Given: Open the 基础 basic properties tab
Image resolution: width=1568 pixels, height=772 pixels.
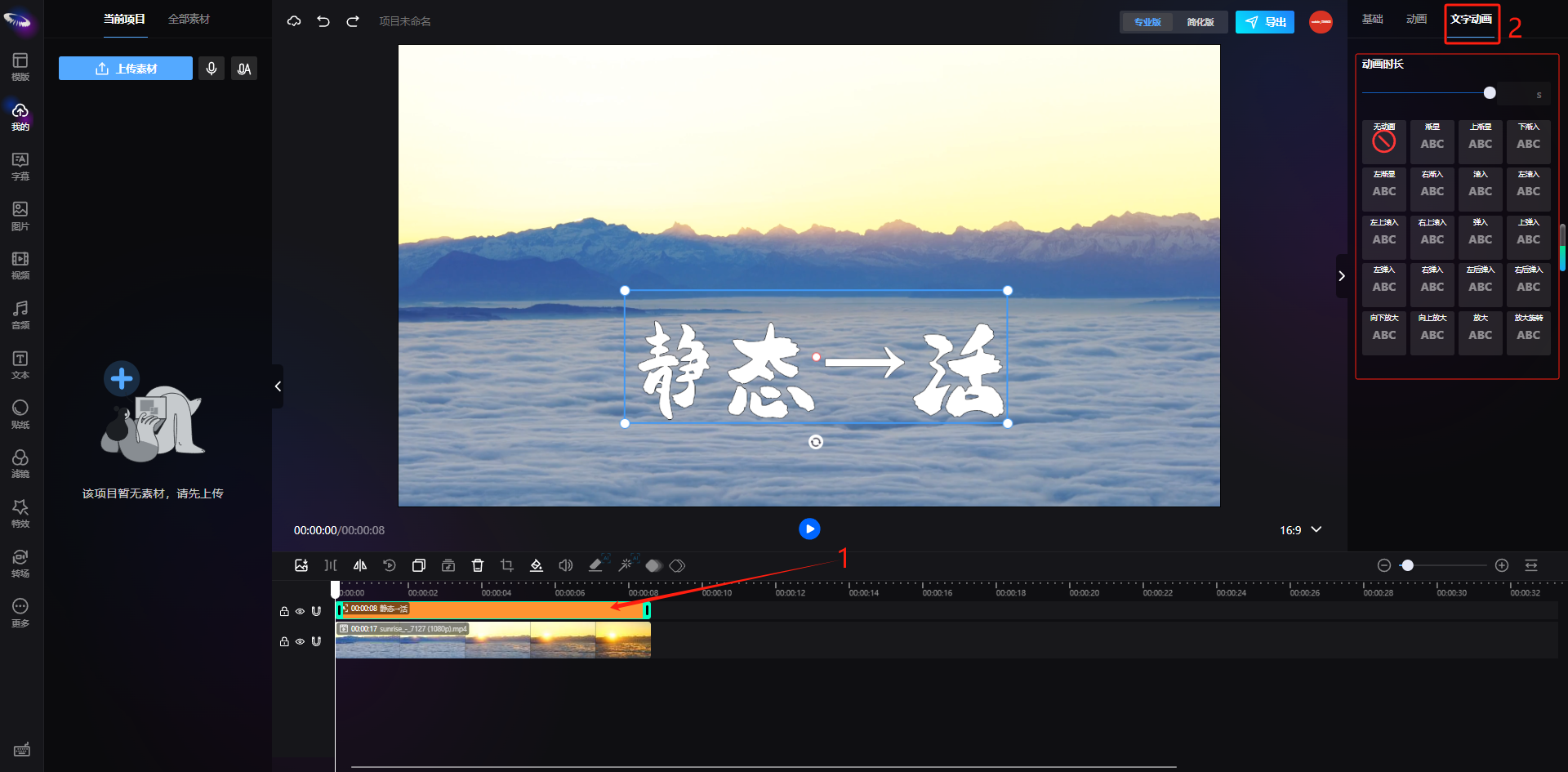Looking at the screenshot, I should pos(1373,19).
